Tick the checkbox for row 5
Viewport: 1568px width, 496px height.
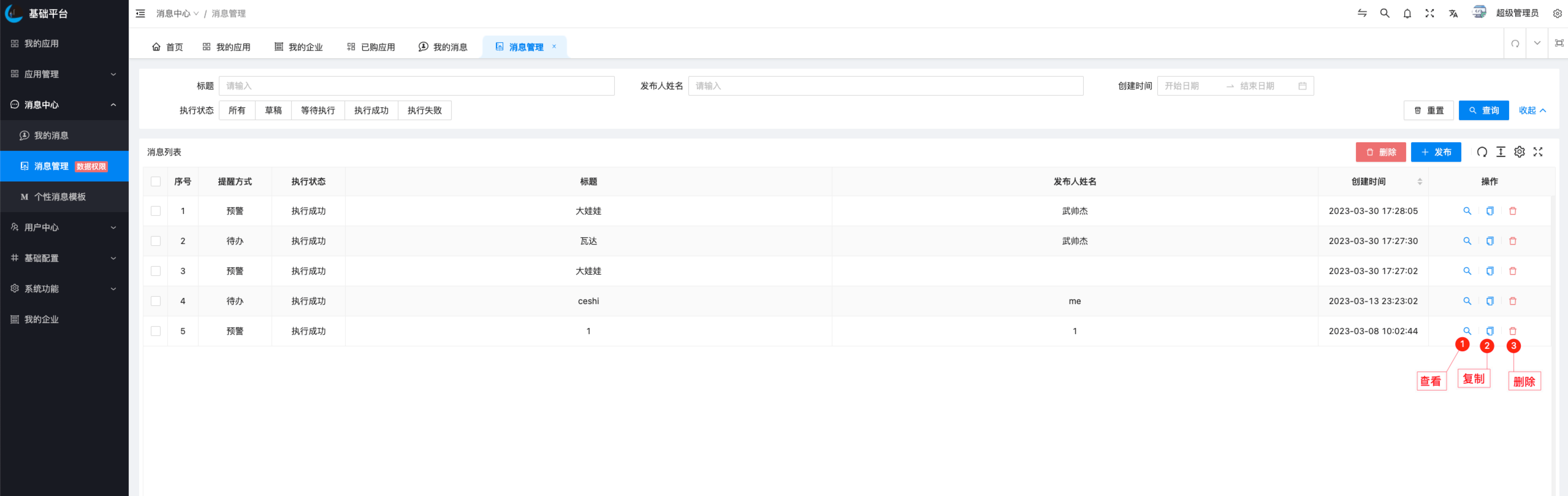coord(156,331)
